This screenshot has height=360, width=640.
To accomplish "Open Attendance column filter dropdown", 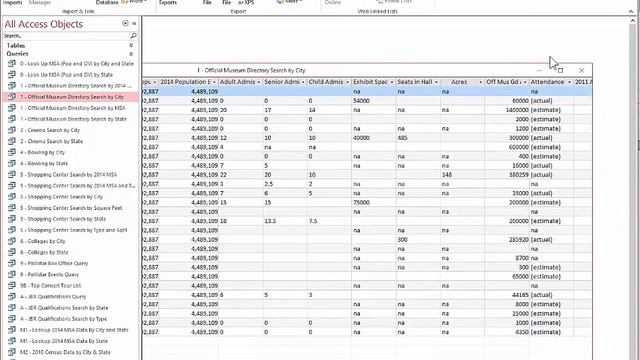I will click(569, 82).
